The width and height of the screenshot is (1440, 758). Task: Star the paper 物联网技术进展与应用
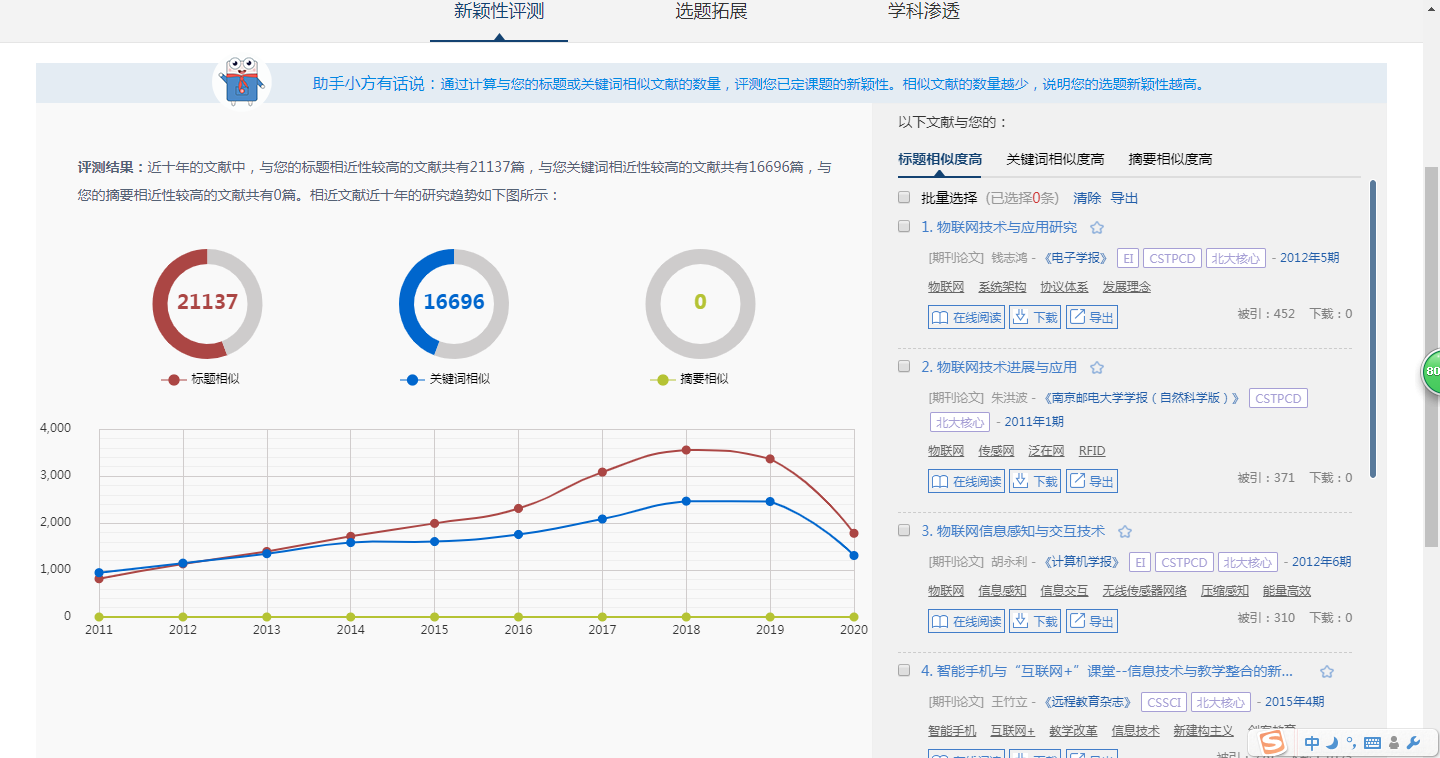1096,368
